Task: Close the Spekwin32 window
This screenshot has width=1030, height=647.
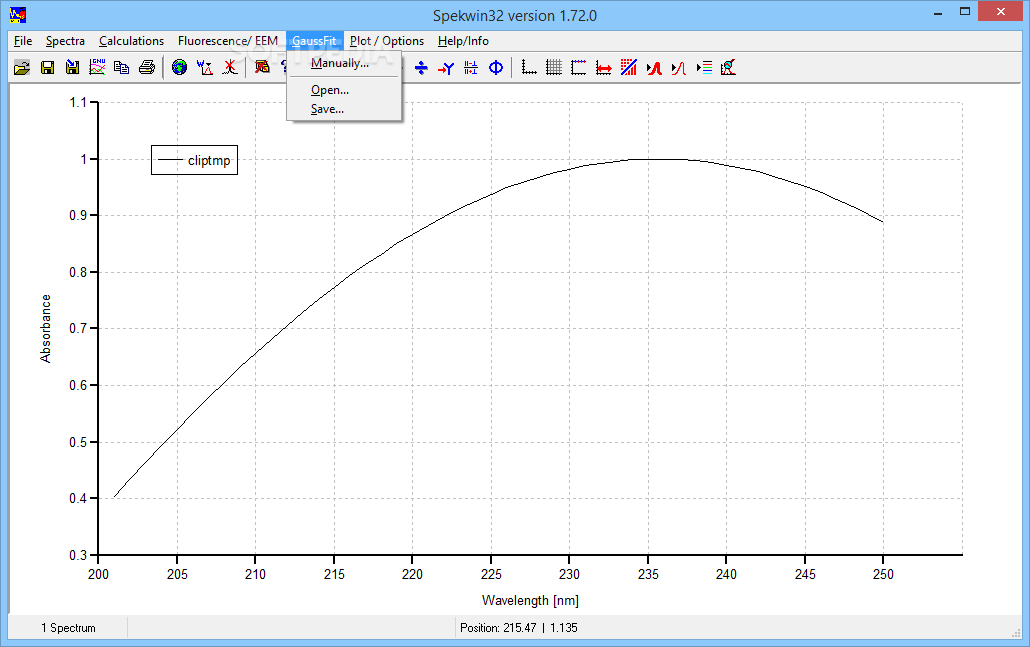Action: click(x=1000, y=11)
